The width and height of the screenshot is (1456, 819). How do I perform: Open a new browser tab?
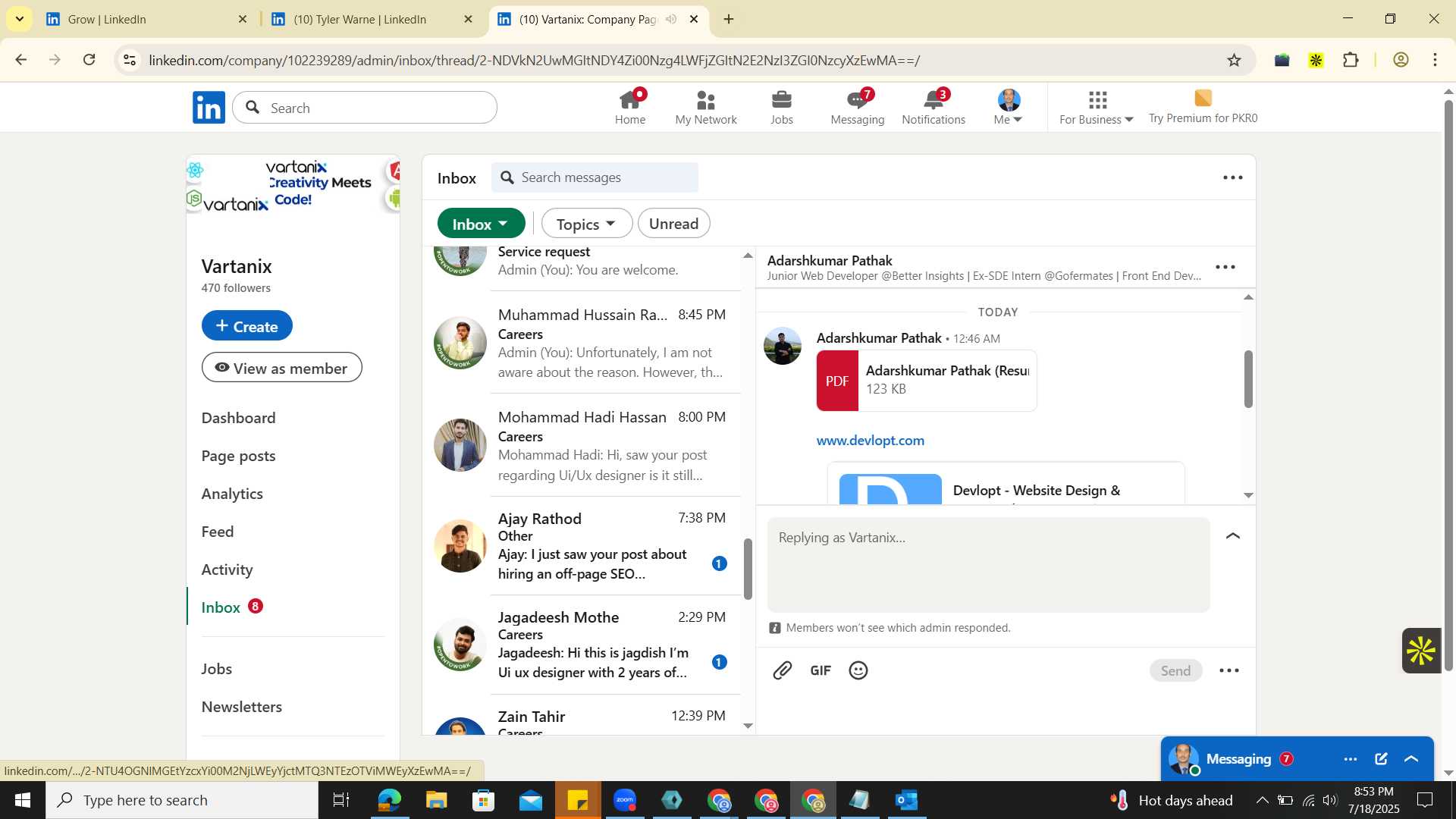coord(729,19)
